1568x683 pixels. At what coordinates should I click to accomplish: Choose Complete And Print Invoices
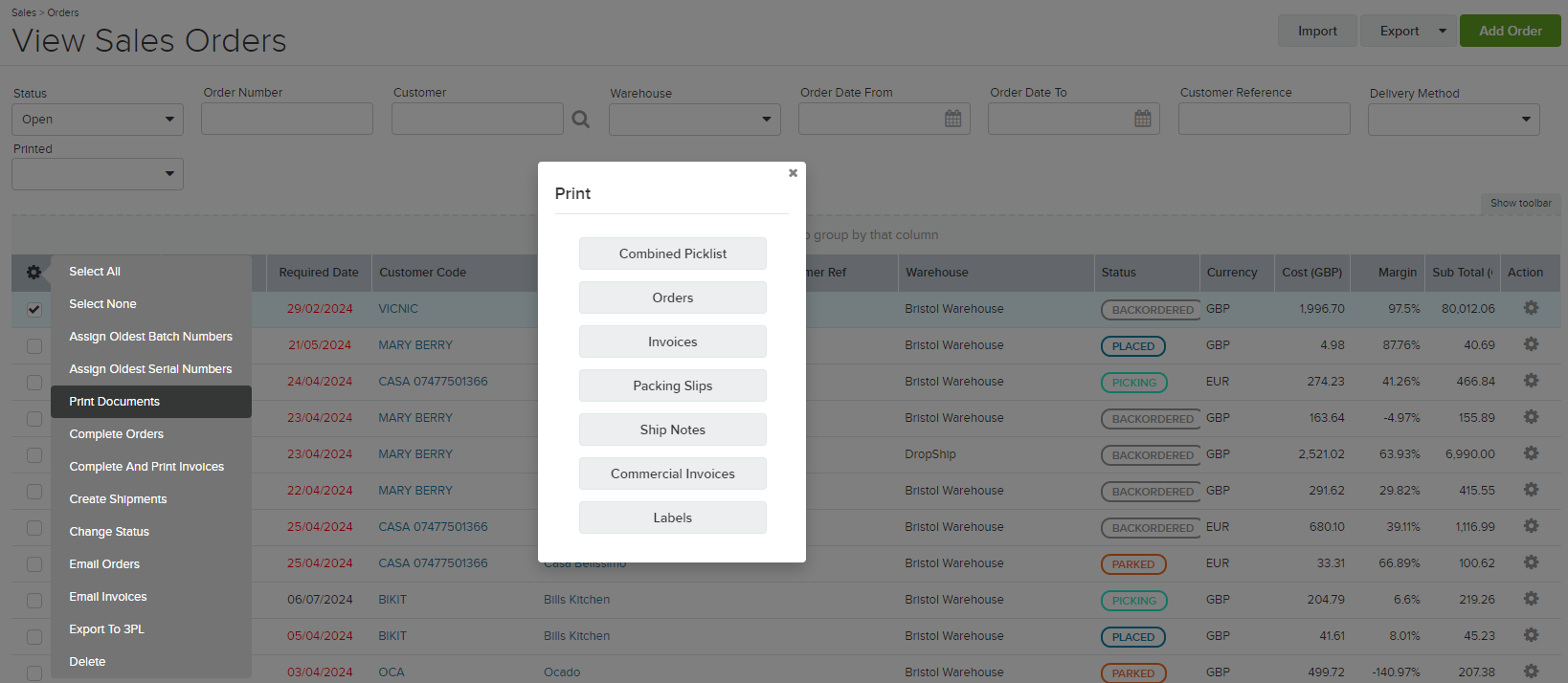tap(151, 467)
